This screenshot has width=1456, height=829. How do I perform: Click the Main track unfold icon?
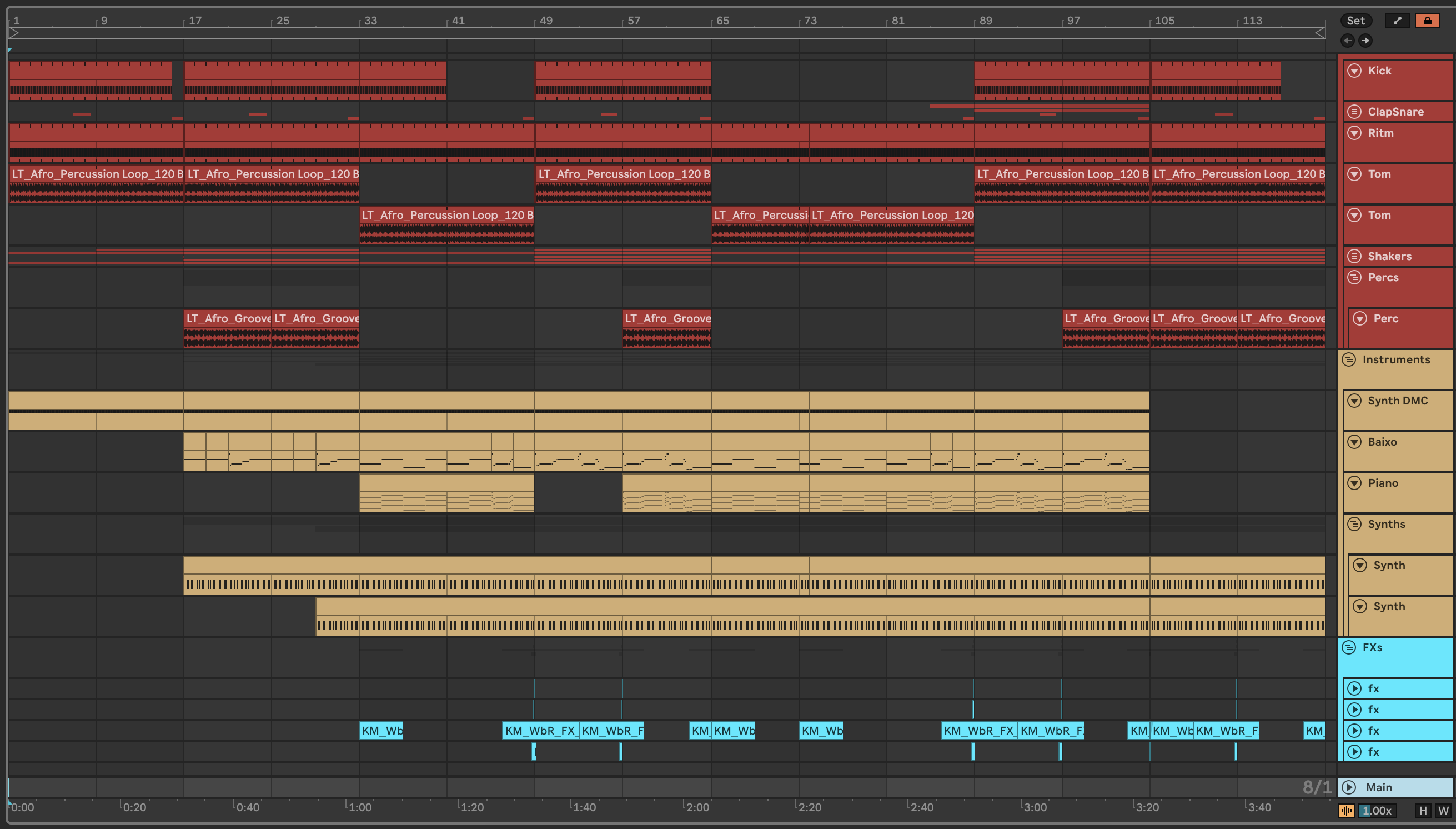[1349, 787]
